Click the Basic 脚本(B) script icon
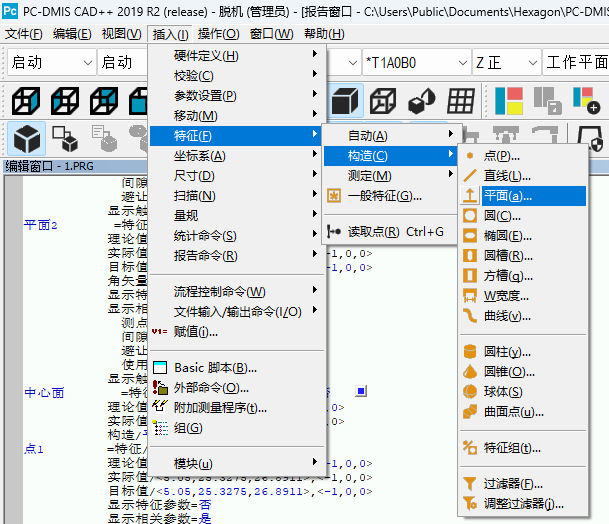Screen dimensions: 609x524 [160, 367]
